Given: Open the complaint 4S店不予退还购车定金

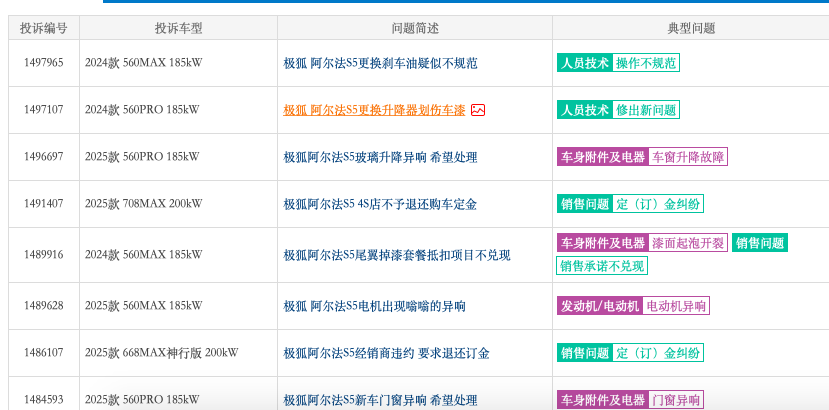Looking at the screenshot, I should click(x=380, y=204).
